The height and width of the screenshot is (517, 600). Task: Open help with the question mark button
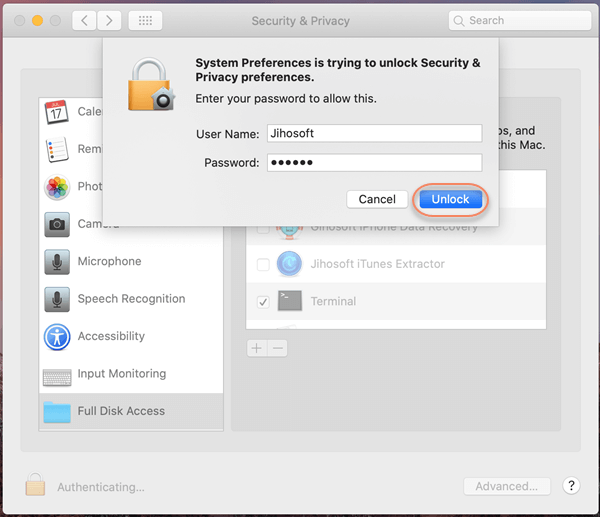tap(571, 486)
